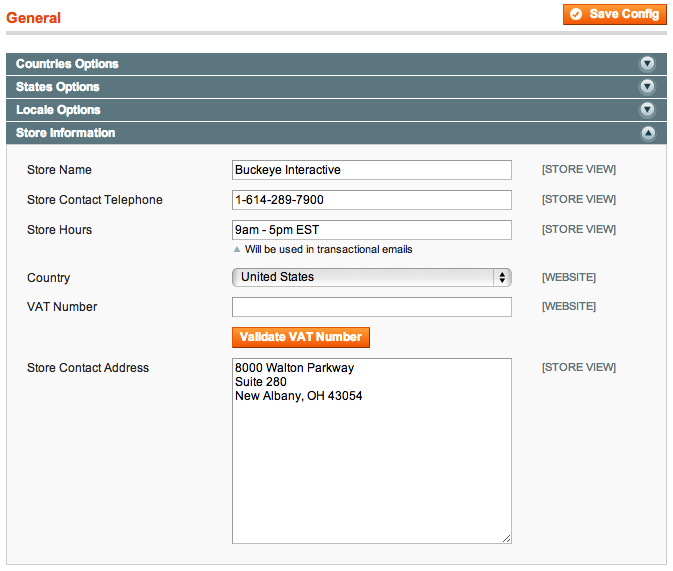Image resolution: width=673 pixels, height=571 pixels.
Task: Click the 'Will be used in transactional emails' note
Action: point(328,249)
